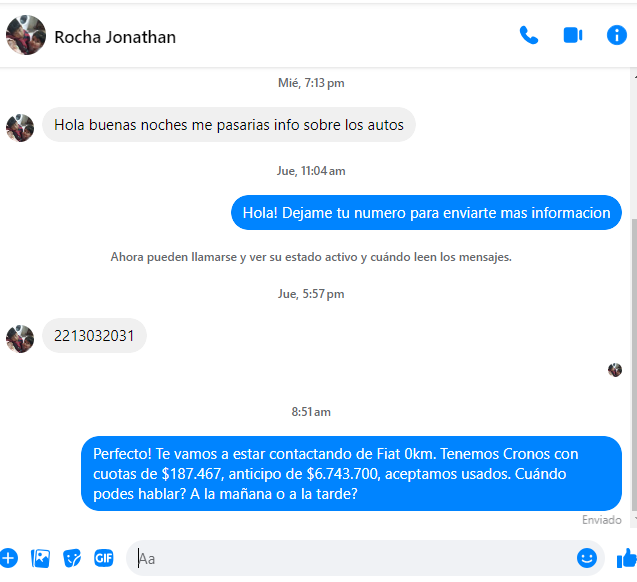This screenshot has width=637, height=582.
Task: Click the Aa message input field
Action: tap(350, 558)
